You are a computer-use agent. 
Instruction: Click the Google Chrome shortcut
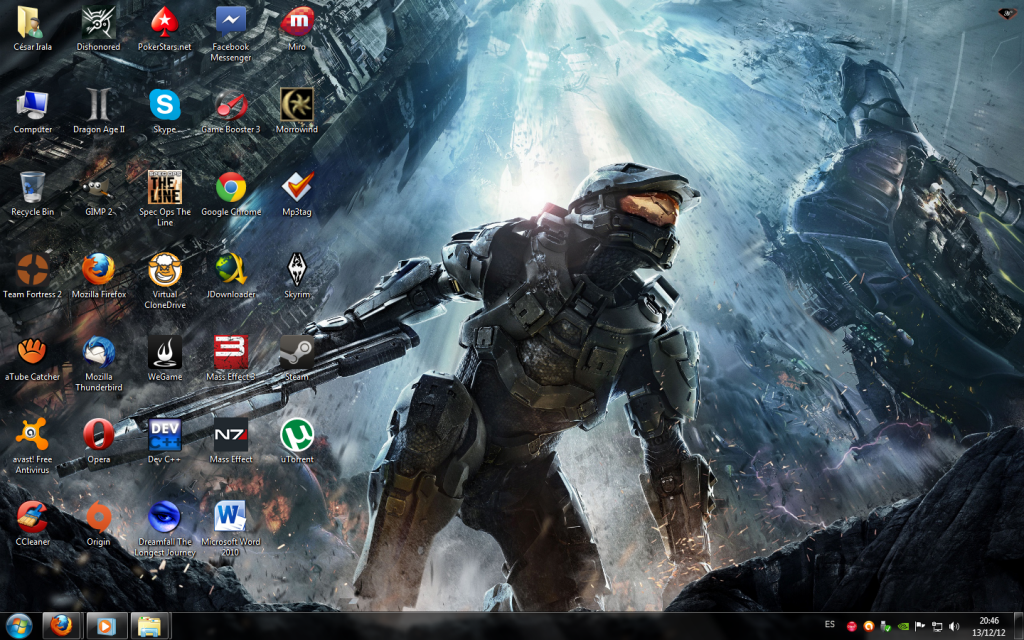pyautogui.click(x=231, y=187)
